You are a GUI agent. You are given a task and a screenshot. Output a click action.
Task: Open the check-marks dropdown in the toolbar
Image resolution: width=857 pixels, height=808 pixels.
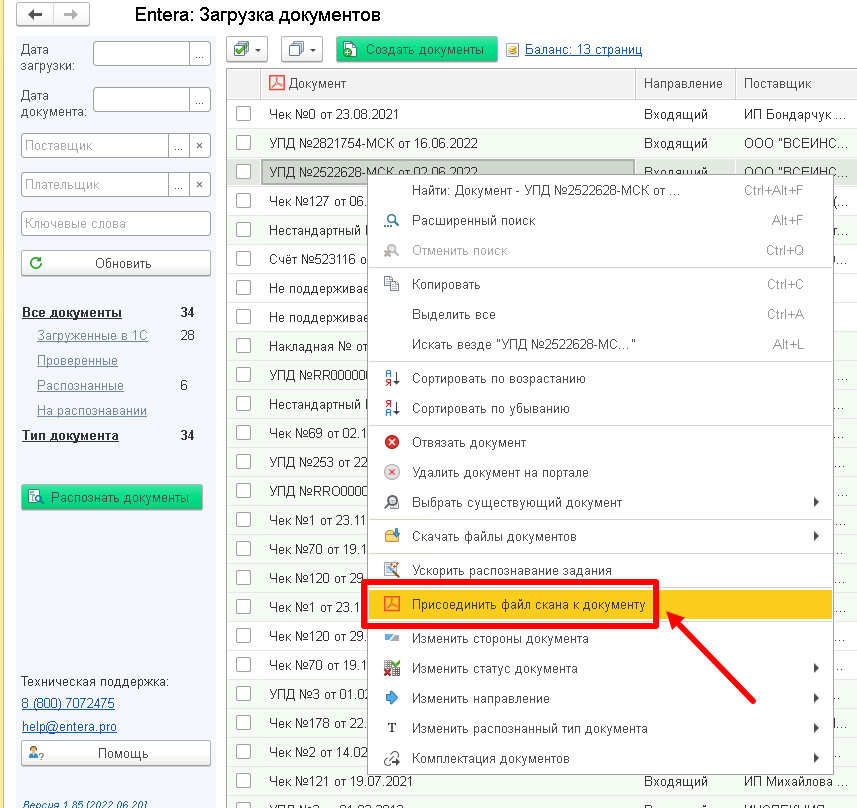247,49
